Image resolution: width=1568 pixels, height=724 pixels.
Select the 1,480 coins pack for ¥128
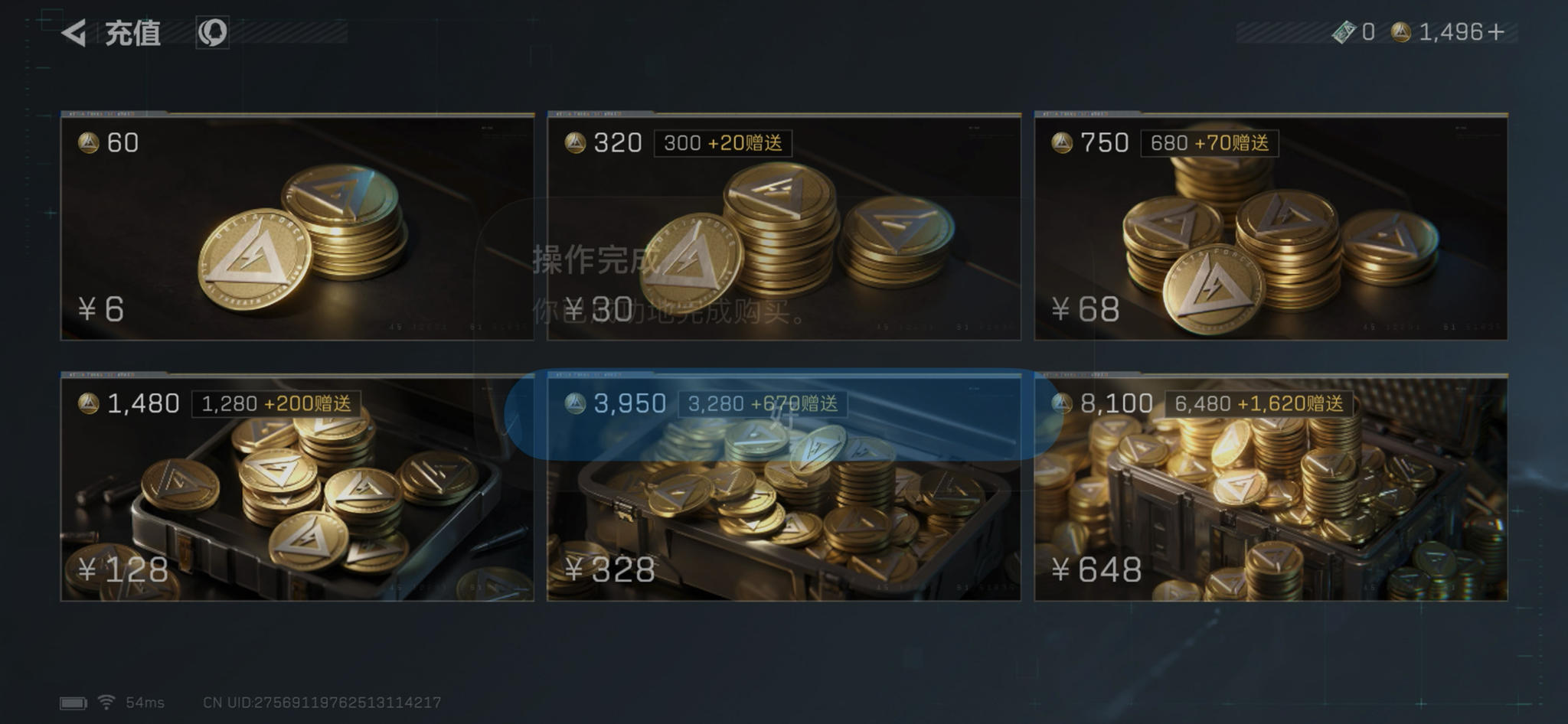coord(297,487)
